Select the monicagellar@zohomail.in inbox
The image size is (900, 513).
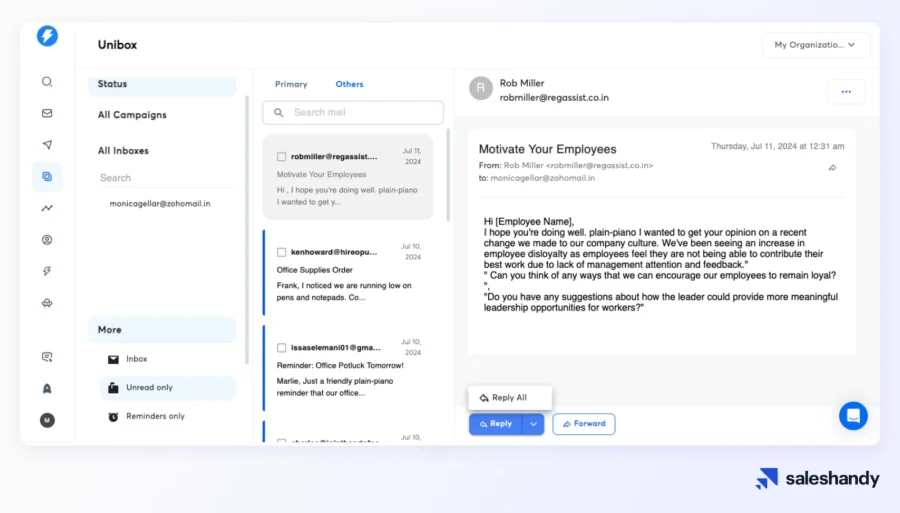point(160,204)
